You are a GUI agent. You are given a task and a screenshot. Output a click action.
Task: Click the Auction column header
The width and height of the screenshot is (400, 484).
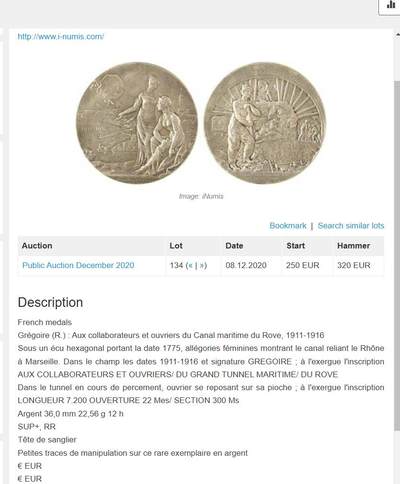pos(37,246)
